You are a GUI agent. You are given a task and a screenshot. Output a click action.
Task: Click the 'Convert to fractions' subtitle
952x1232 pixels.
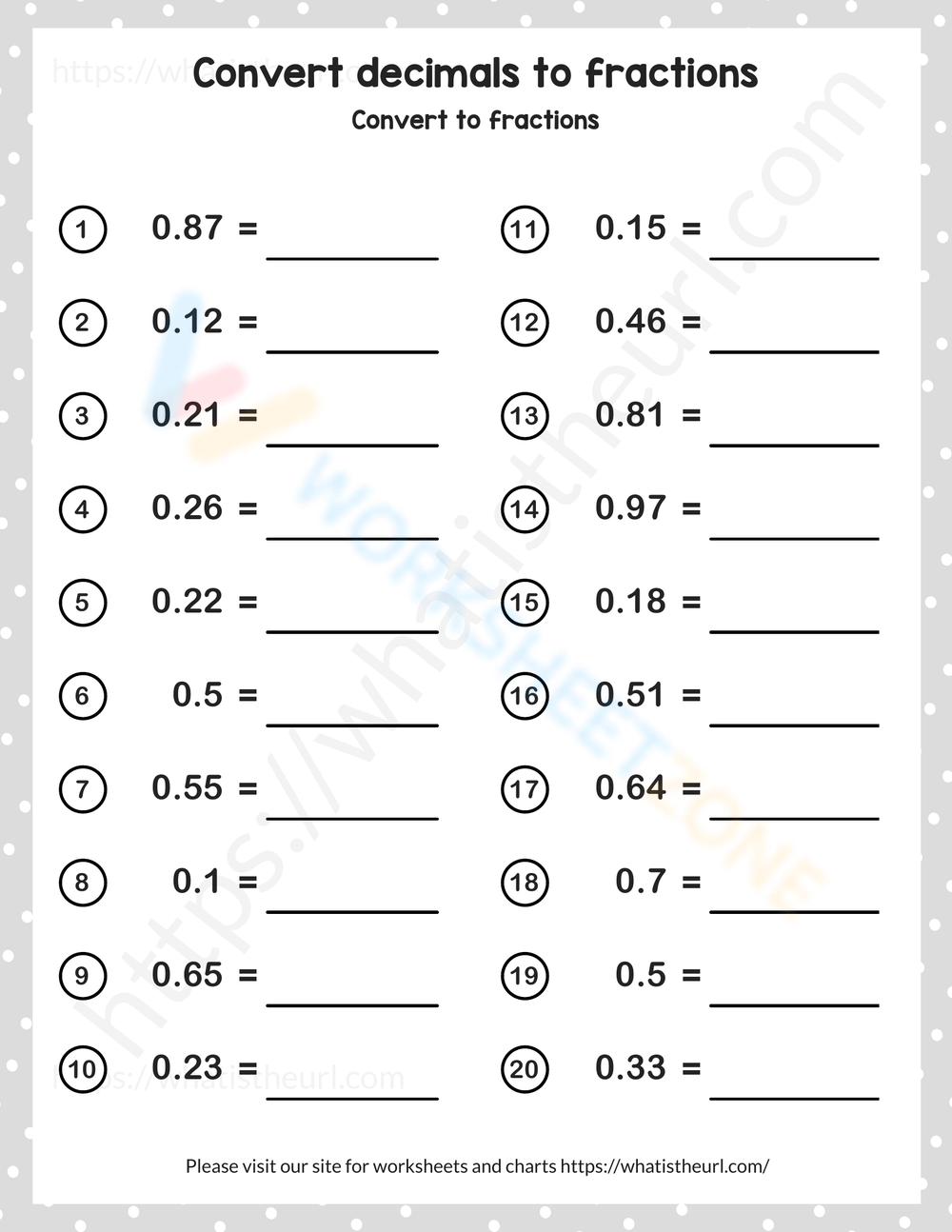pos(475,120)
